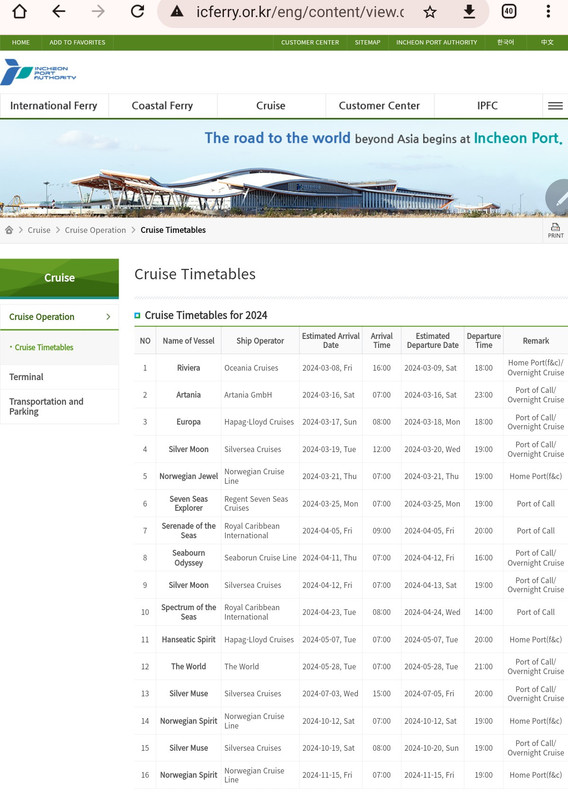Click the Cruise Timetables for 2024 heading
The image size is (568, 800).
(x=206, y=315)
